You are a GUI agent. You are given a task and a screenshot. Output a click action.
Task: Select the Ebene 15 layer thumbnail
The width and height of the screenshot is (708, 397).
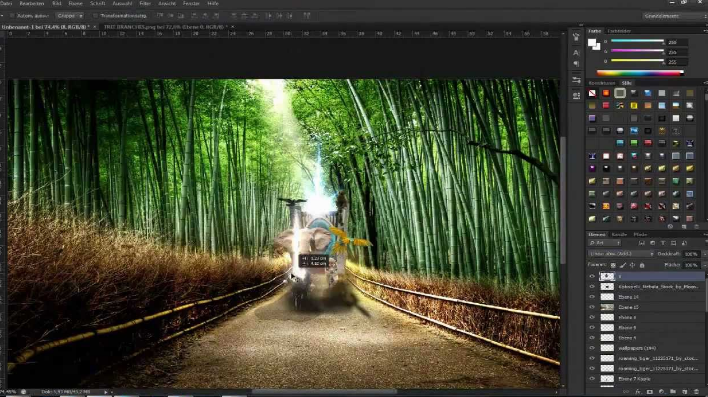[x=607, y=307]
